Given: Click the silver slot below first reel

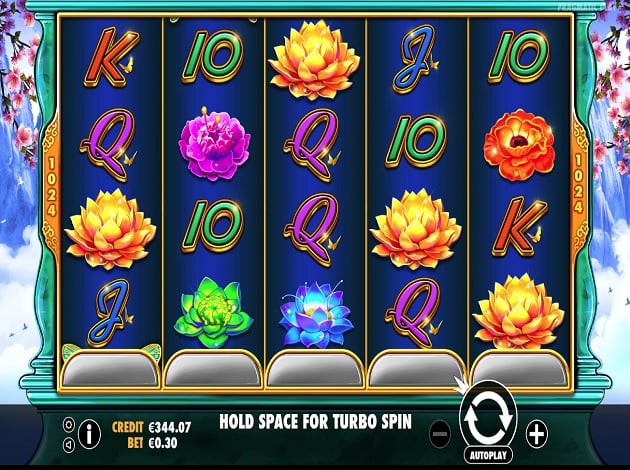Looking at the screenshot, I should click(x=110, y=370).
